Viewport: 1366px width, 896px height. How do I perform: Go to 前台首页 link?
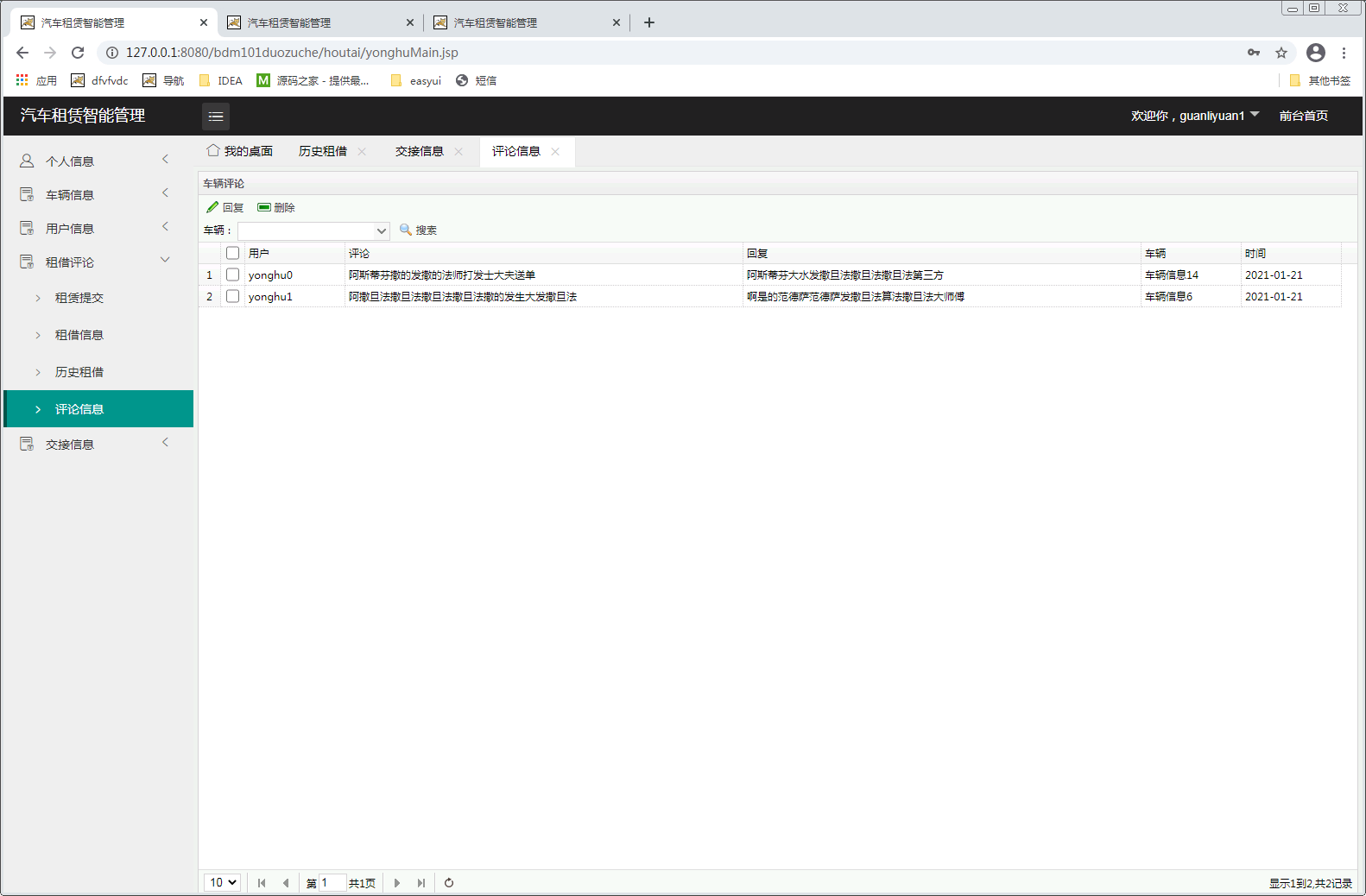pos(1304,116)
